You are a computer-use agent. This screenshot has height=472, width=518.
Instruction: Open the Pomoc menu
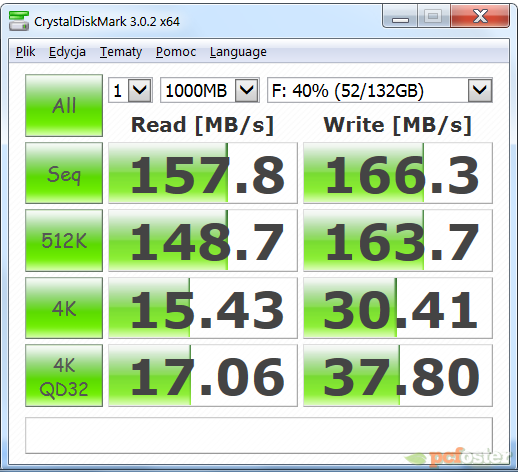click(176, 52)
